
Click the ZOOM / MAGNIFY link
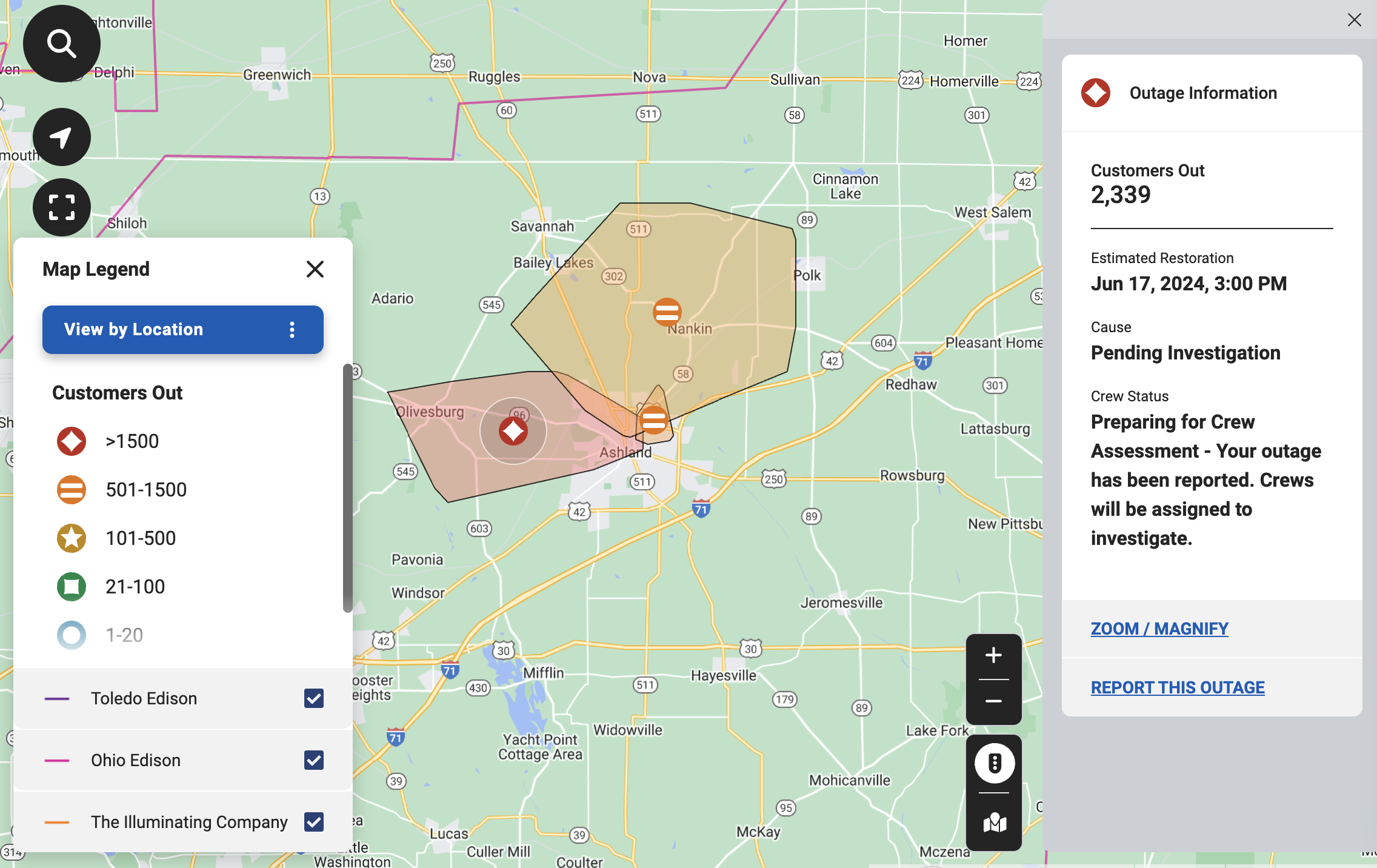1159,629
